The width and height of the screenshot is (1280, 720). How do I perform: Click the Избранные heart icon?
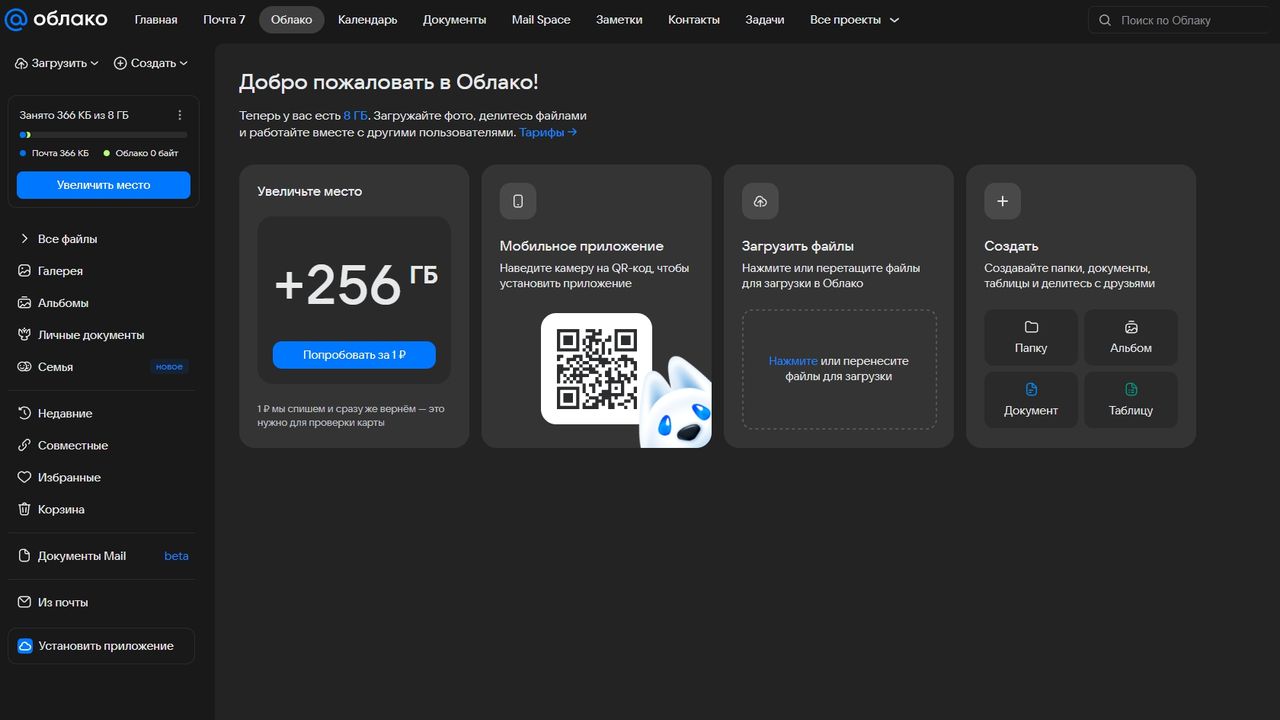point(25,477)
